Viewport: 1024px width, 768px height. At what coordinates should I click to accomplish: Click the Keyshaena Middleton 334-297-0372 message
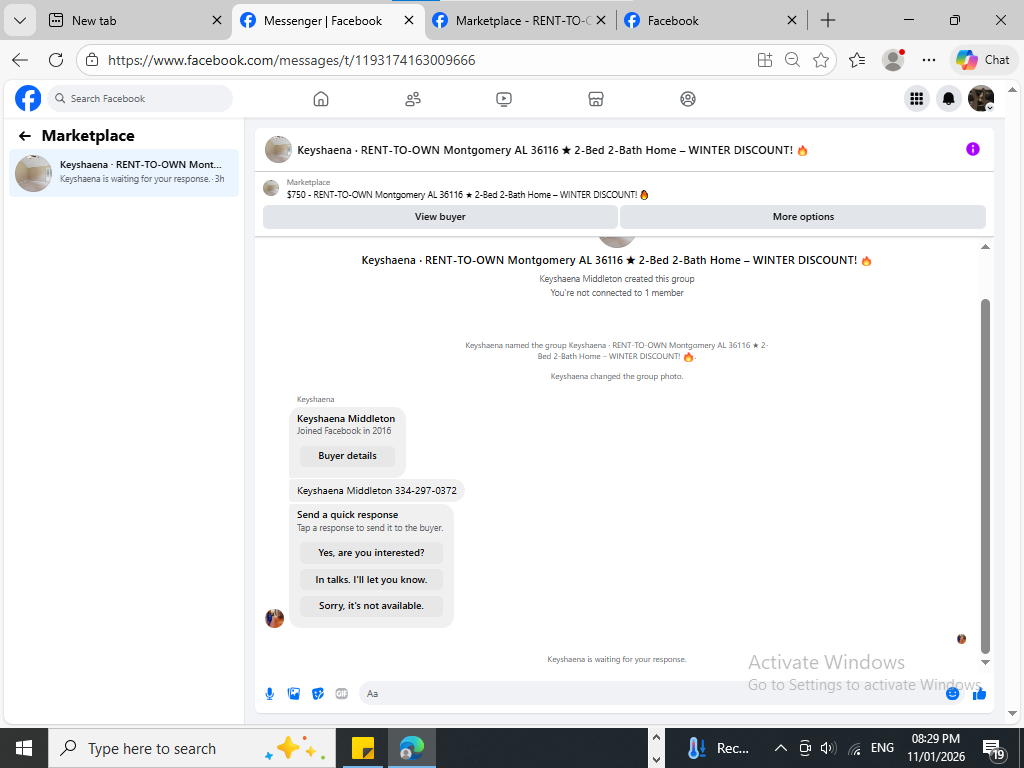377,490
